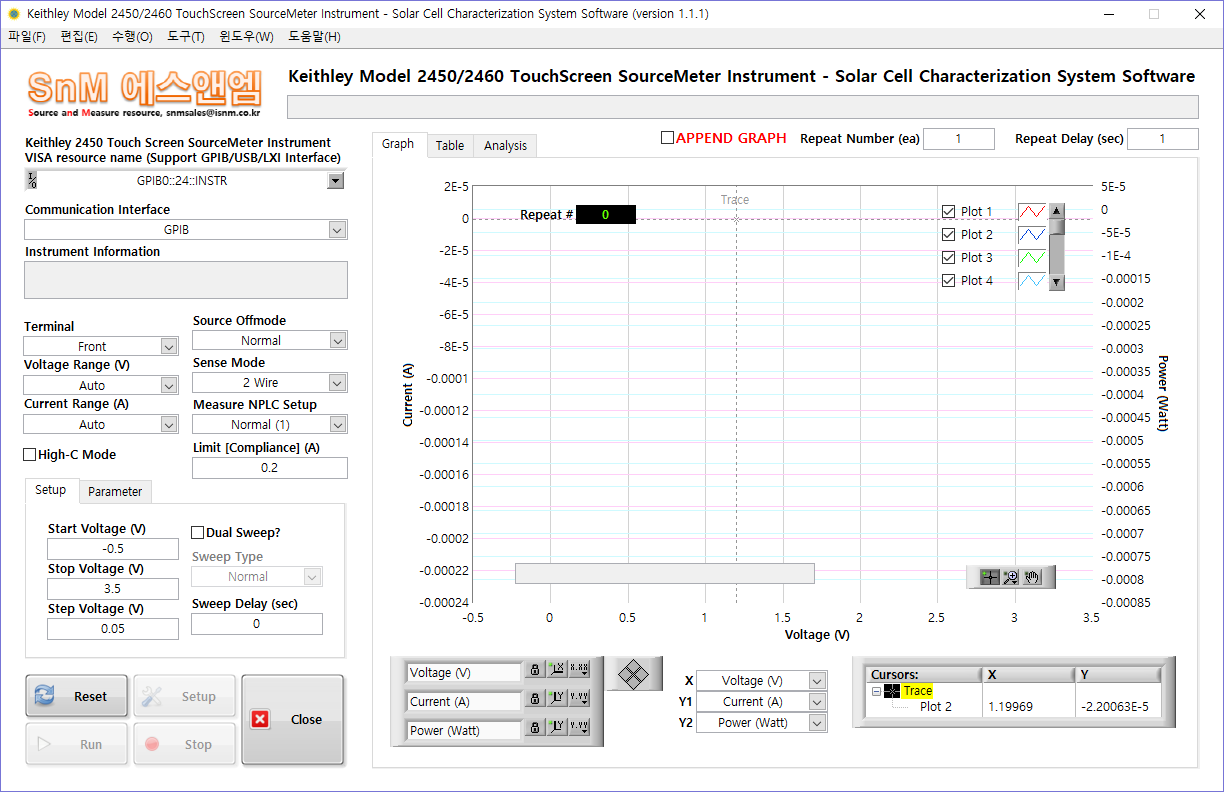The image size is (1224, 792).
Task: Autoscale the Current Y axis once
Action: (557, 699)
